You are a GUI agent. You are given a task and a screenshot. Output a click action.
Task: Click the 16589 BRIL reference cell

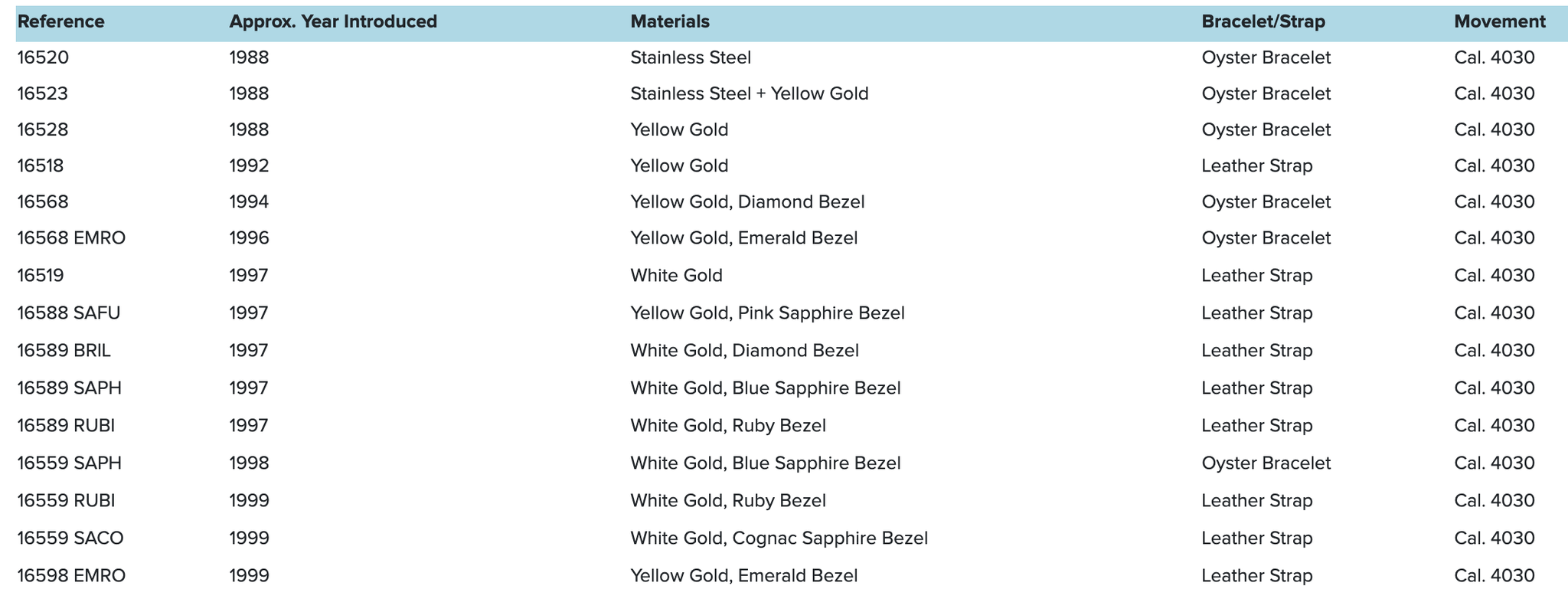pos(64,351)
